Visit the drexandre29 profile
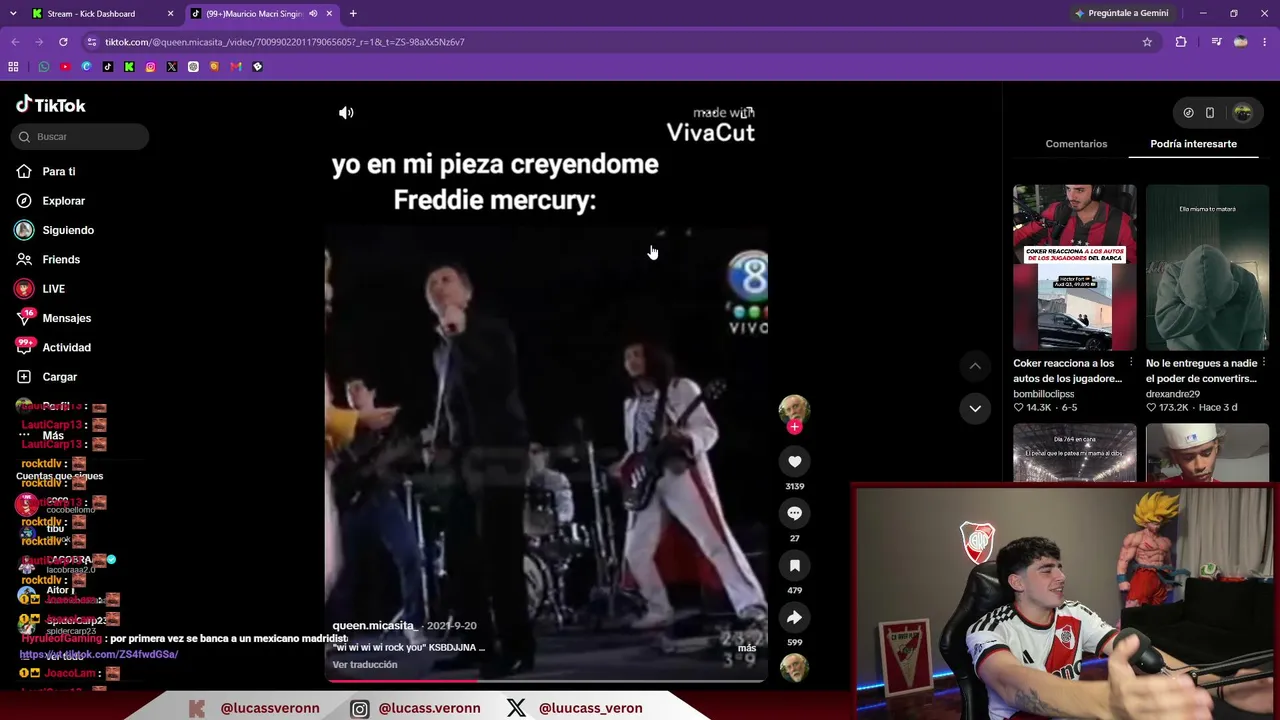1280x720 pixels. tap(1173, 394)
